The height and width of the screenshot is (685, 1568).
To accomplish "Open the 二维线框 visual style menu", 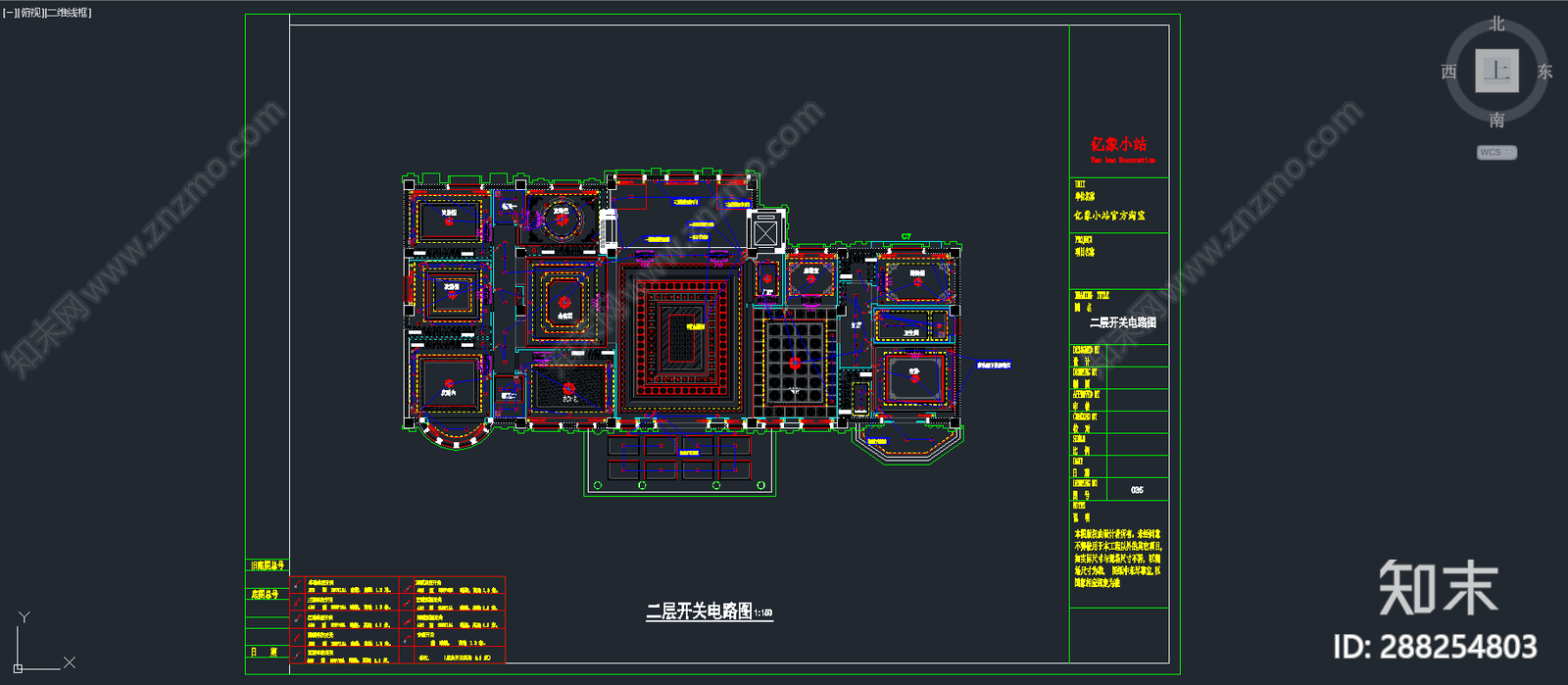I will coord(69,13).
